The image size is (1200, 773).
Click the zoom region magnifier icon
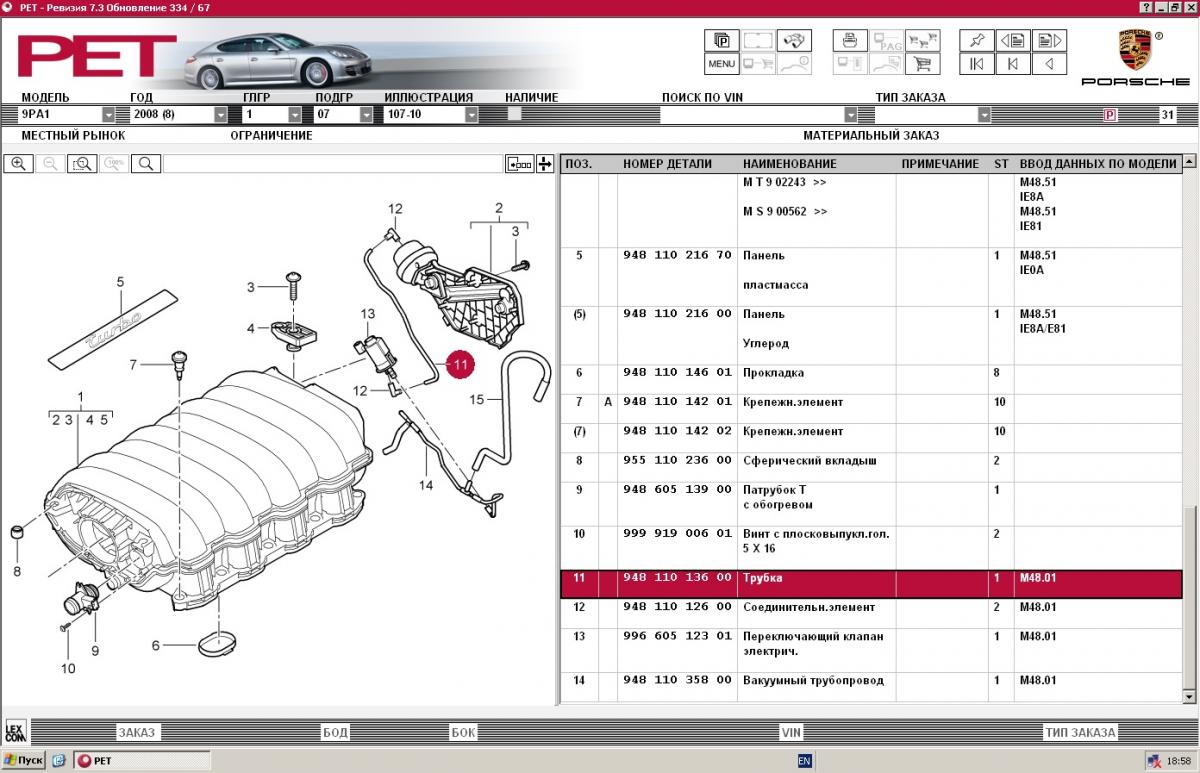pyautogui.click(x=82, y=164)
